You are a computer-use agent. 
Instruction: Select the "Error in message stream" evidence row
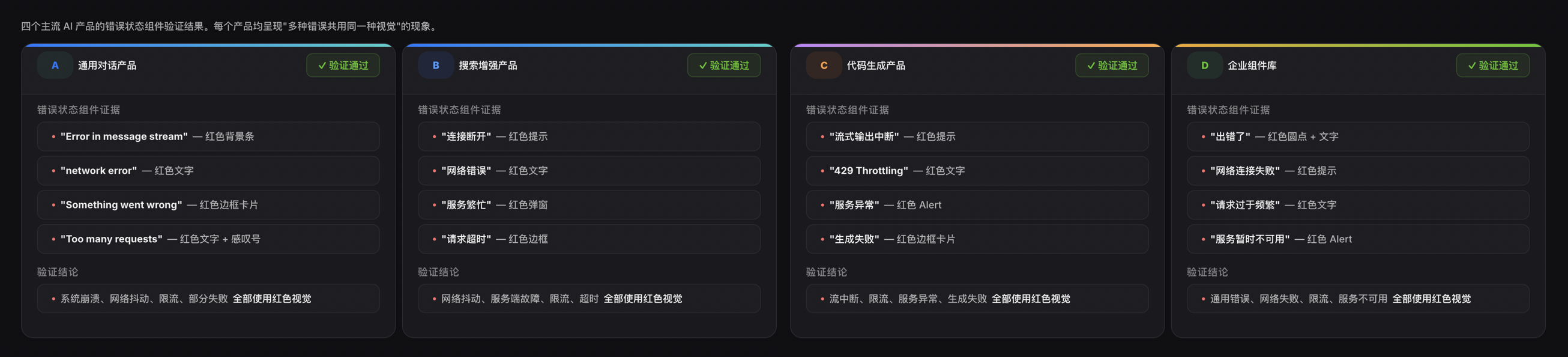click(208, 136)
